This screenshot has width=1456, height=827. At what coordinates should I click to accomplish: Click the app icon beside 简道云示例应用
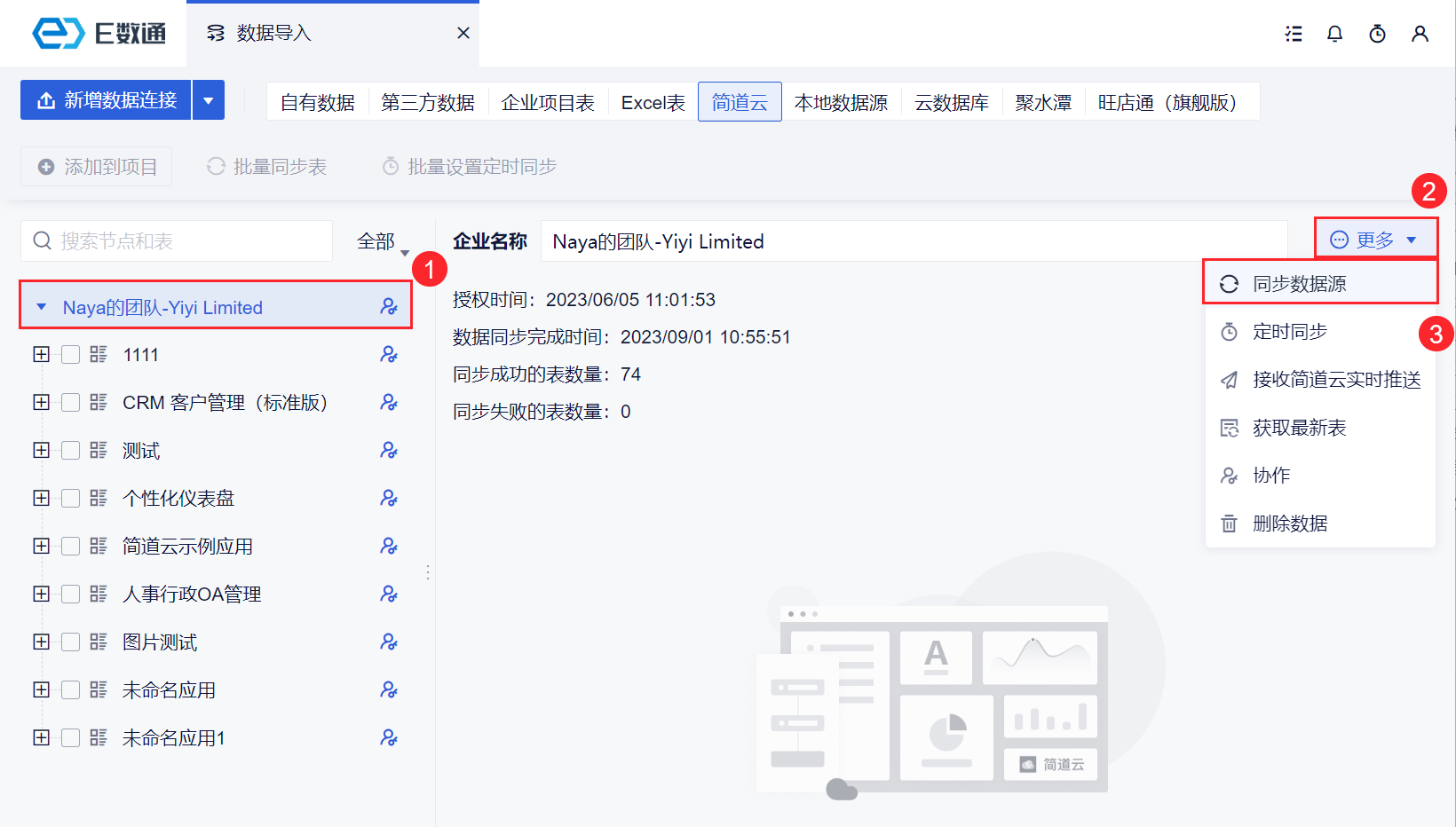[99, 547]
